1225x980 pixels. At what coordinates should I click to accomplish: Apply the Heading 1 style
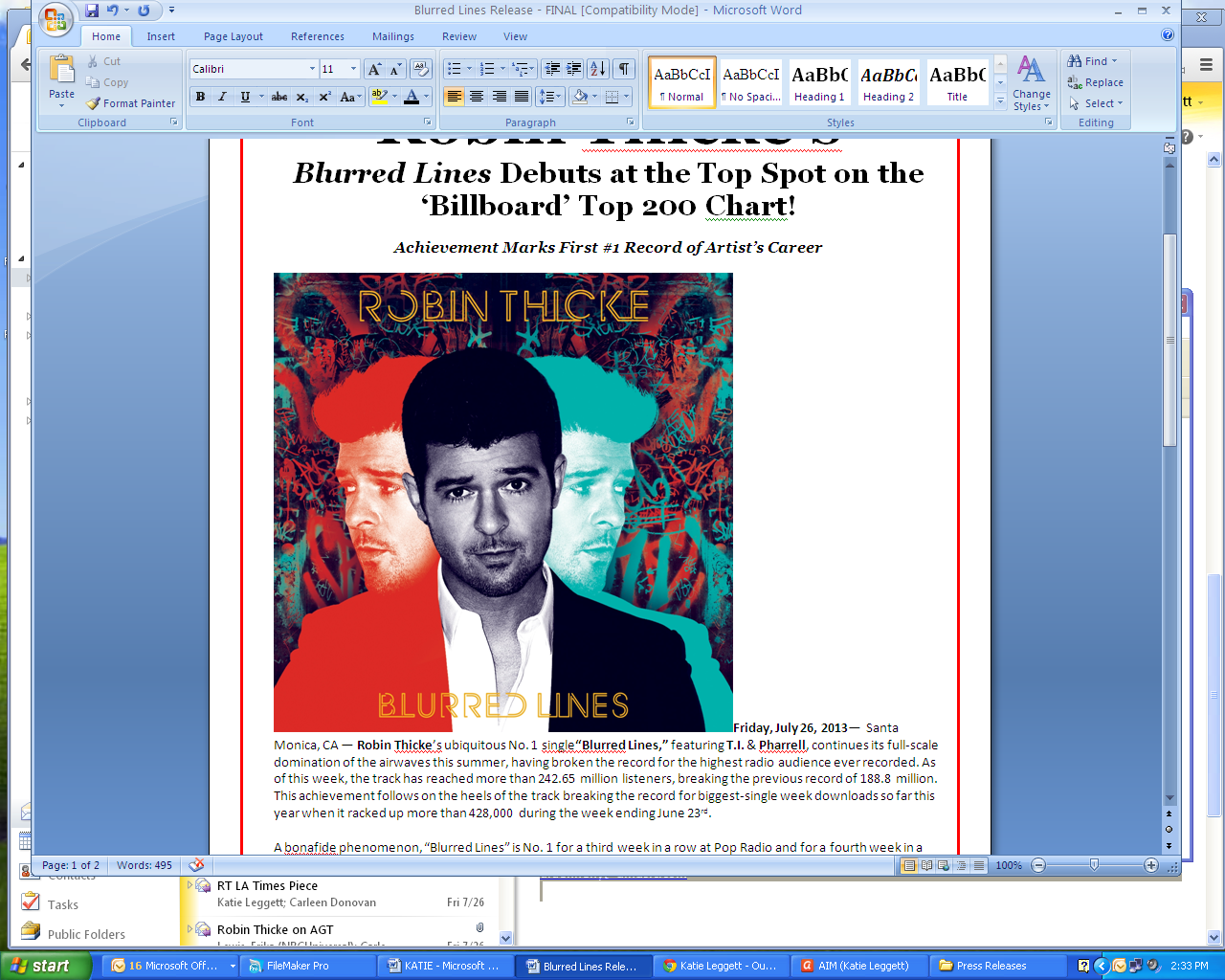(x=819, y=82)
